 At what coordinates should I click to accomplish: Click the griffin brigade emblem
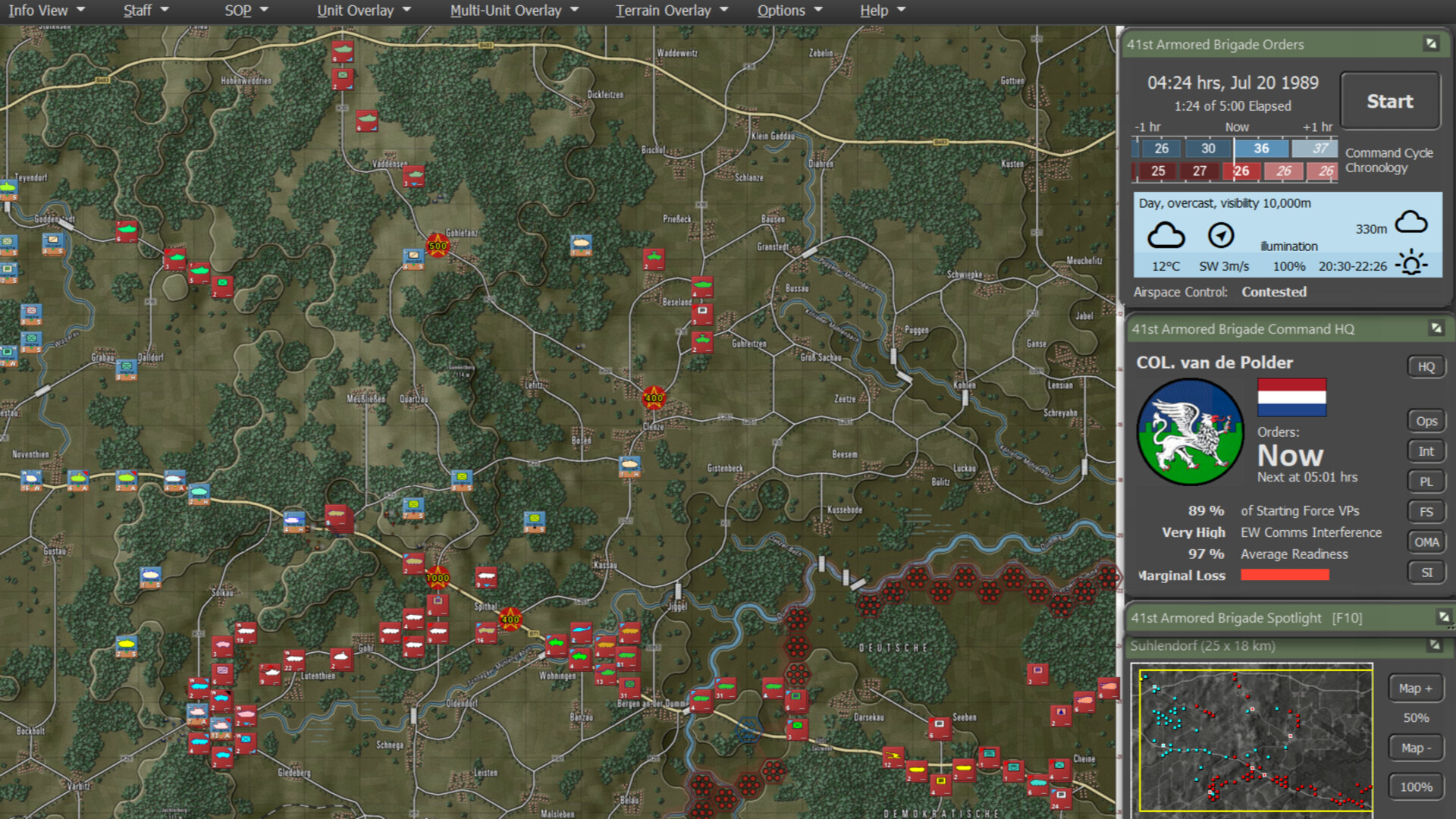coord(1190,432)
